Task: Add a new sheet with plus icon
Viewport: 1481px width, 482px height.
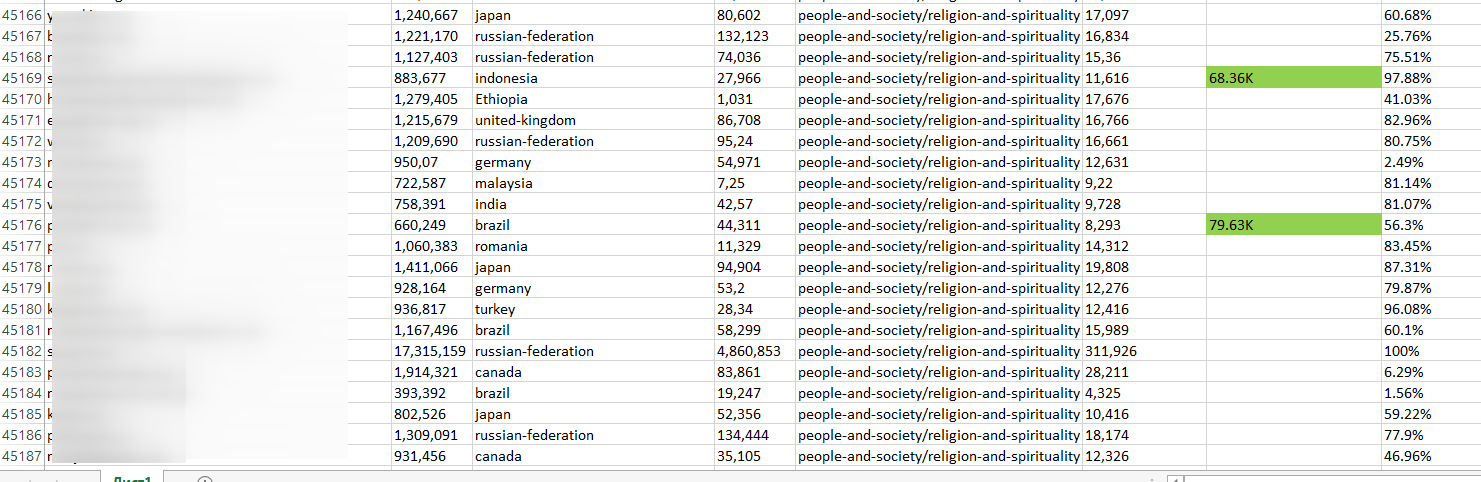Action: (205, 479)
